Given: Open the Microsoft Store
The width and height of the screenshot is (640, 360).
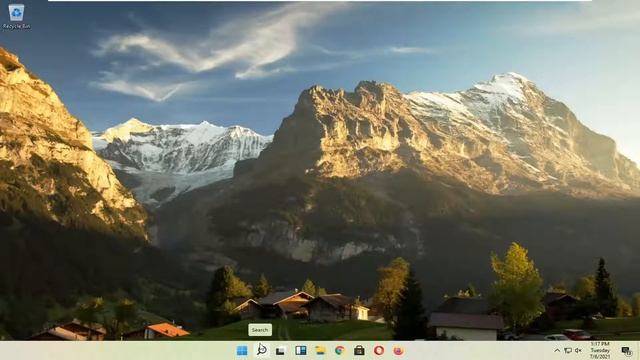Looking at the screenshot, I should point(359,351).
